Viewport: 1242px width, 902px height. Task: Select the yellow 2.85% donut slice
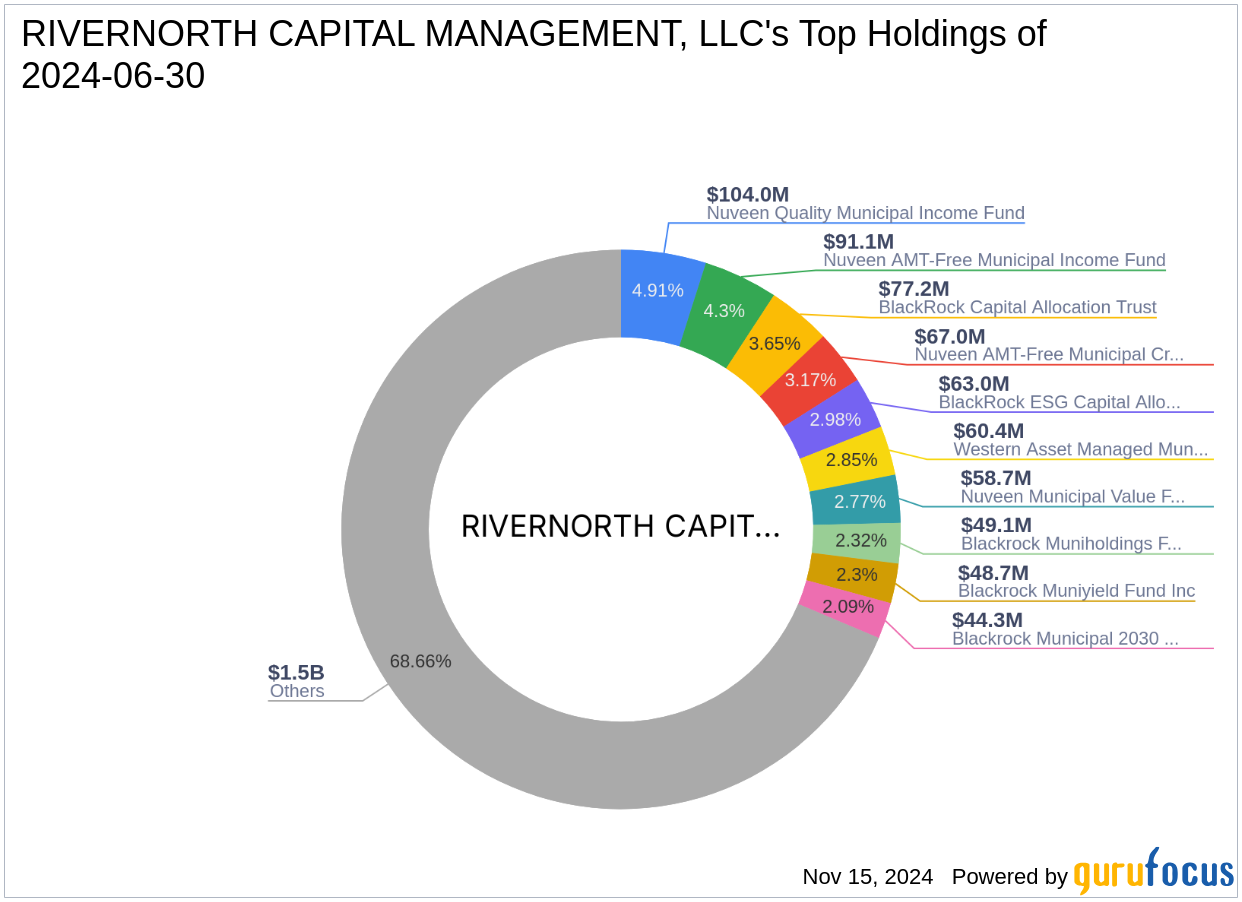coord(851,460)
